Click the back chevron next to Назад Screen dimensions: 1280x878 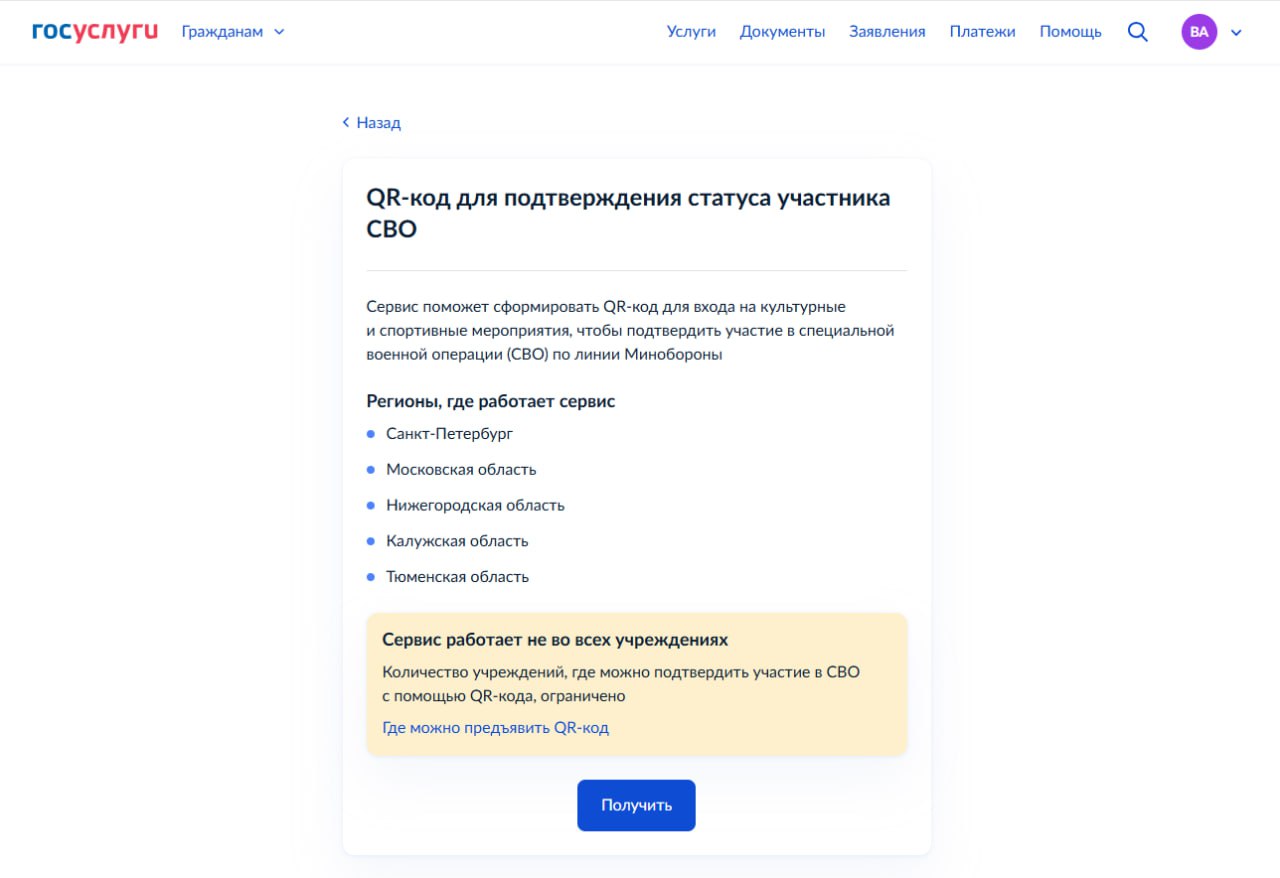(346, 121)
